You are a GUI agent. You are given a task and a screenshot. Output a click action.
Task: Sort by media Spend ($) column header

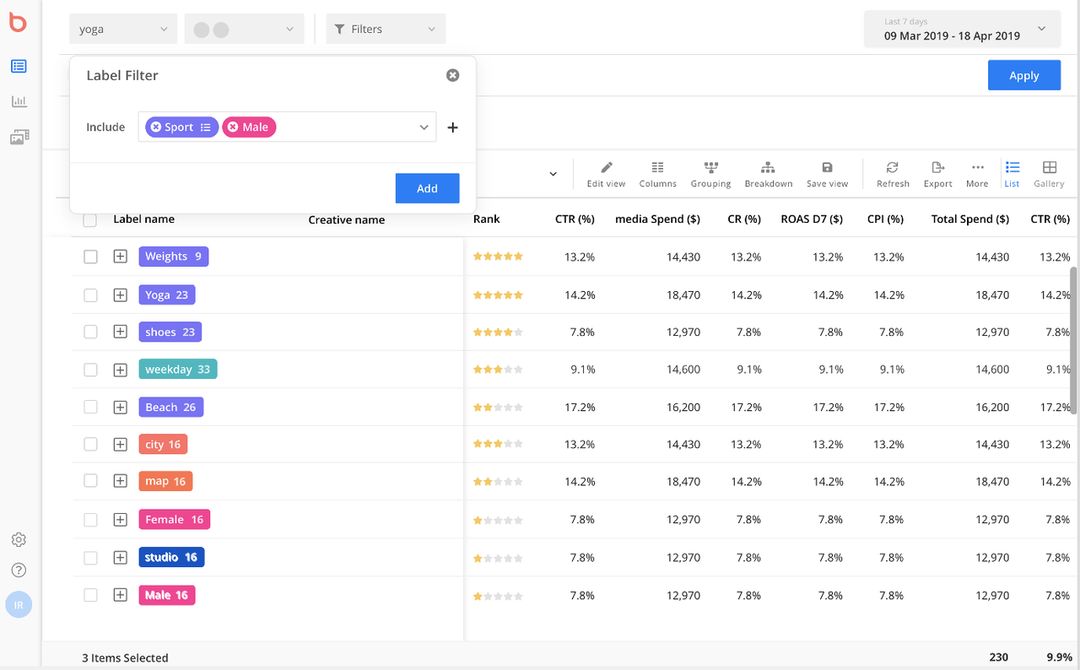click(x=658, y=219)
